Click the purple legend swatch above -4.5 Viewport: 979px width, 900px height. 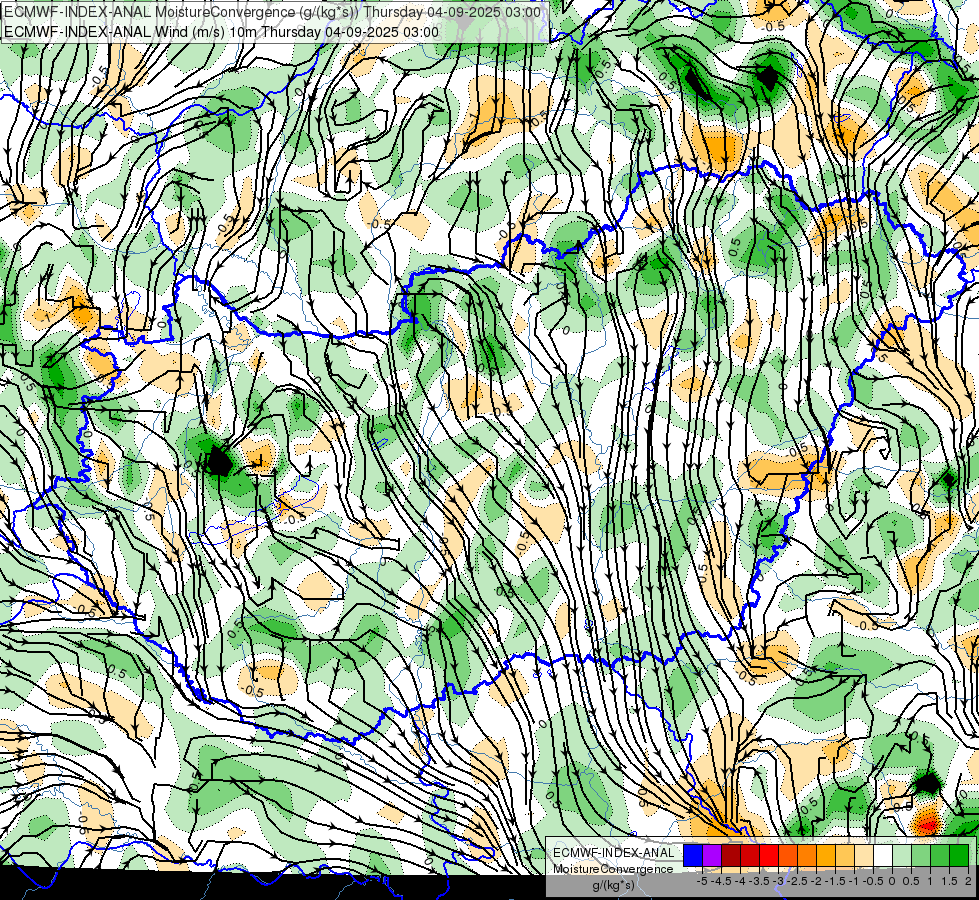point(712,856)
